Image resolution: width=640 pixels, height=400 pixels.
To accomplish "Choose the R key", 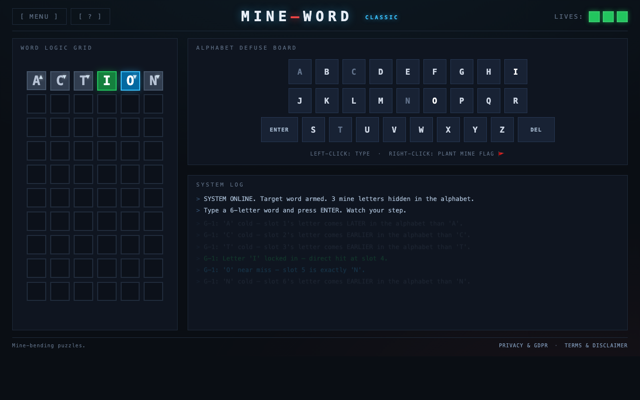I will click(x=516, y=100).
